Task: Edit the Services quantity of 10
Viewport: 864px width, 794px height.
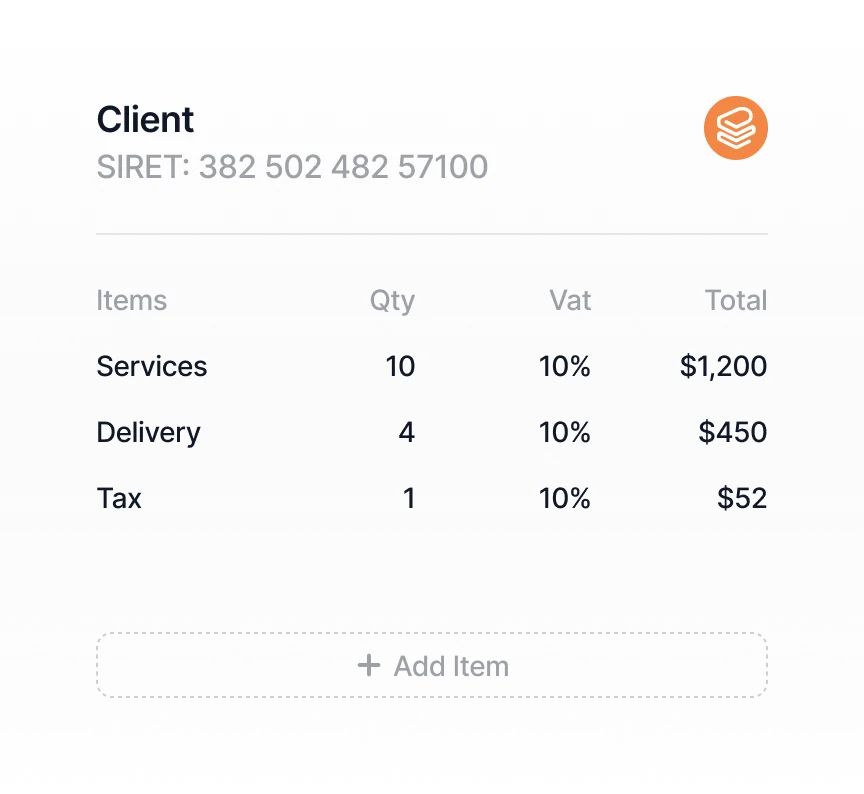Action: click(x=400, y=366)
